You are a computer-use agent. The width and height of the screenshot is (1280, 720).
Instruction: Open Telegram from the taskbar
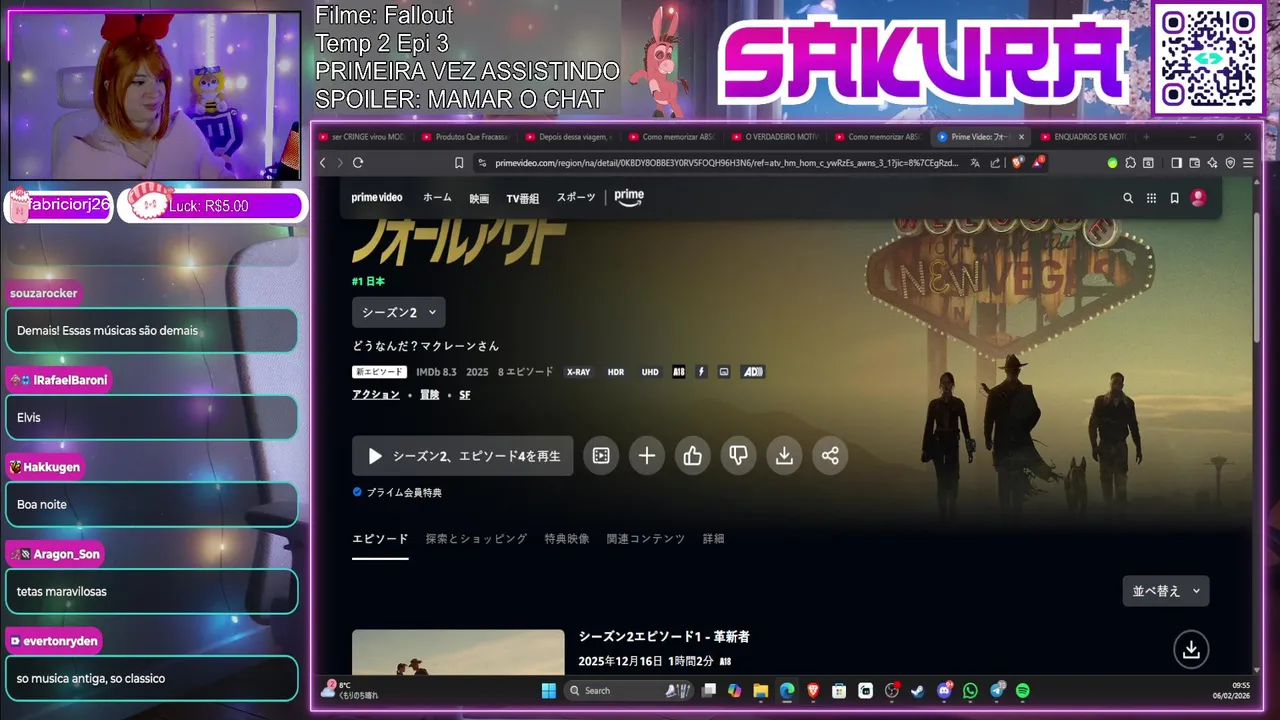[997, 691]
